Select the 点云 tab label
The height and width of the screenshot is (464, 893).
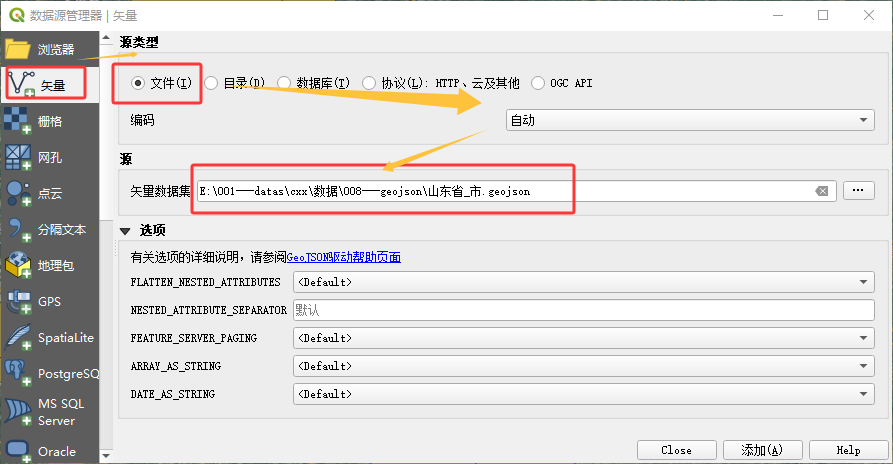[50, 194]
